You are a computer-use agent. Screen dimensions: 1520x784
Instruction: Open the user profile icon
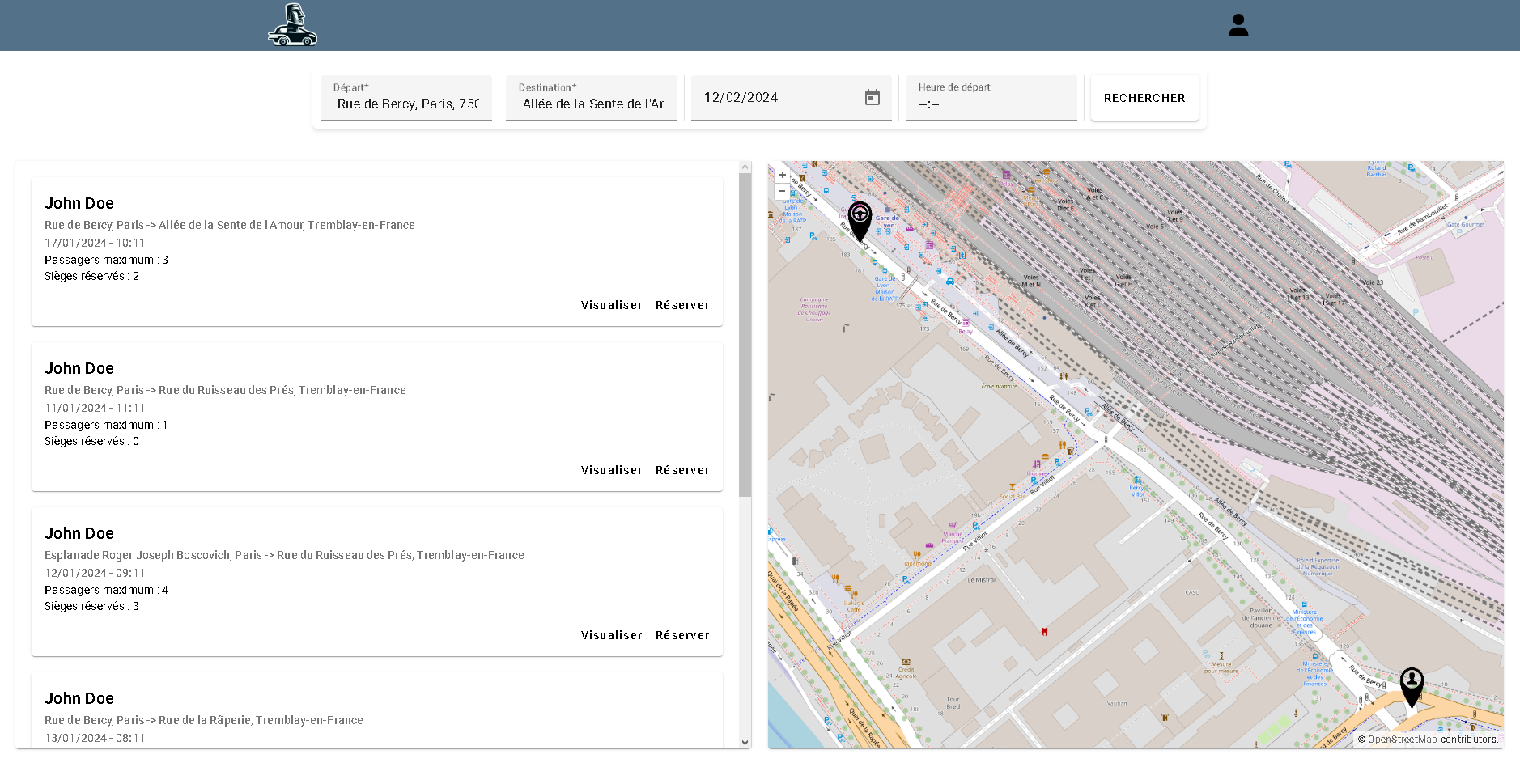tap(1238, 26)
